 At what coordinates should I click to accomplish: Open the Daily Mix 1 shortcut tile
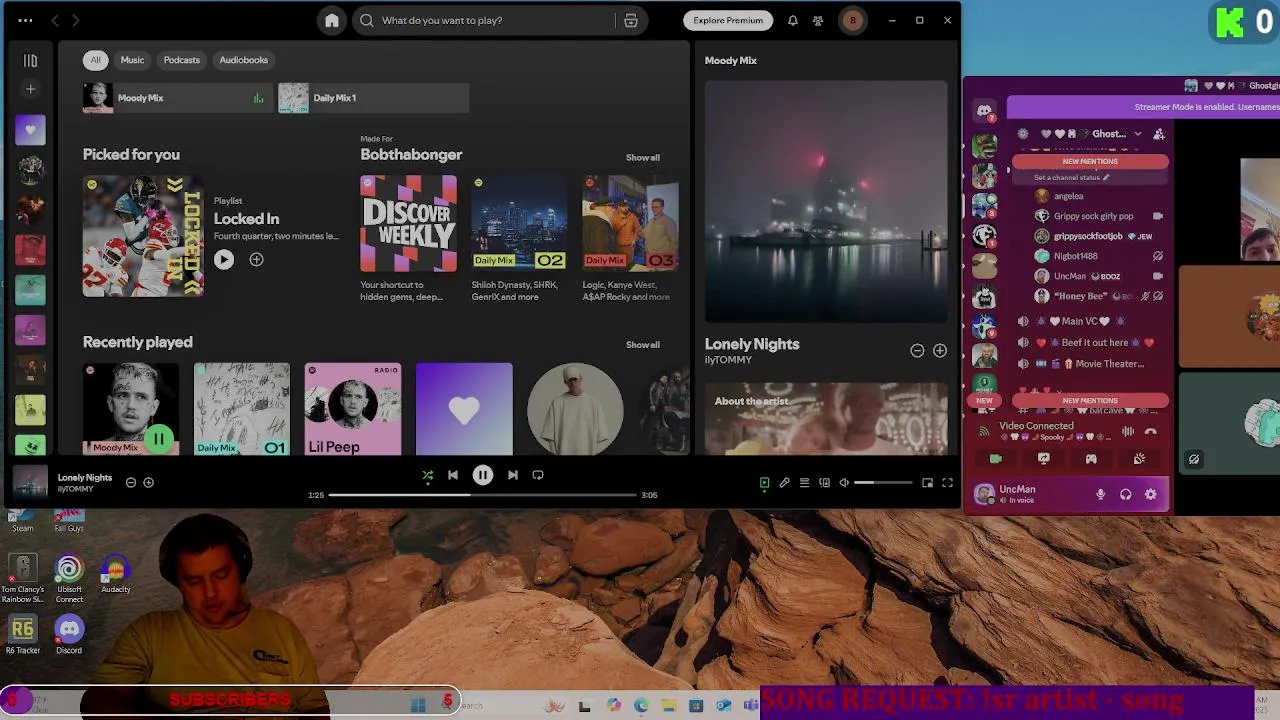pyautogui.click(x=373, y=98)
